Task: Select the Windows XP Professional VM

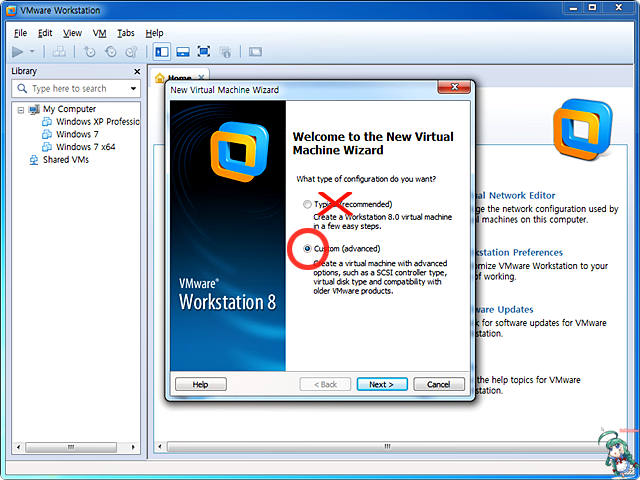Action: click(x=98, y=122)
